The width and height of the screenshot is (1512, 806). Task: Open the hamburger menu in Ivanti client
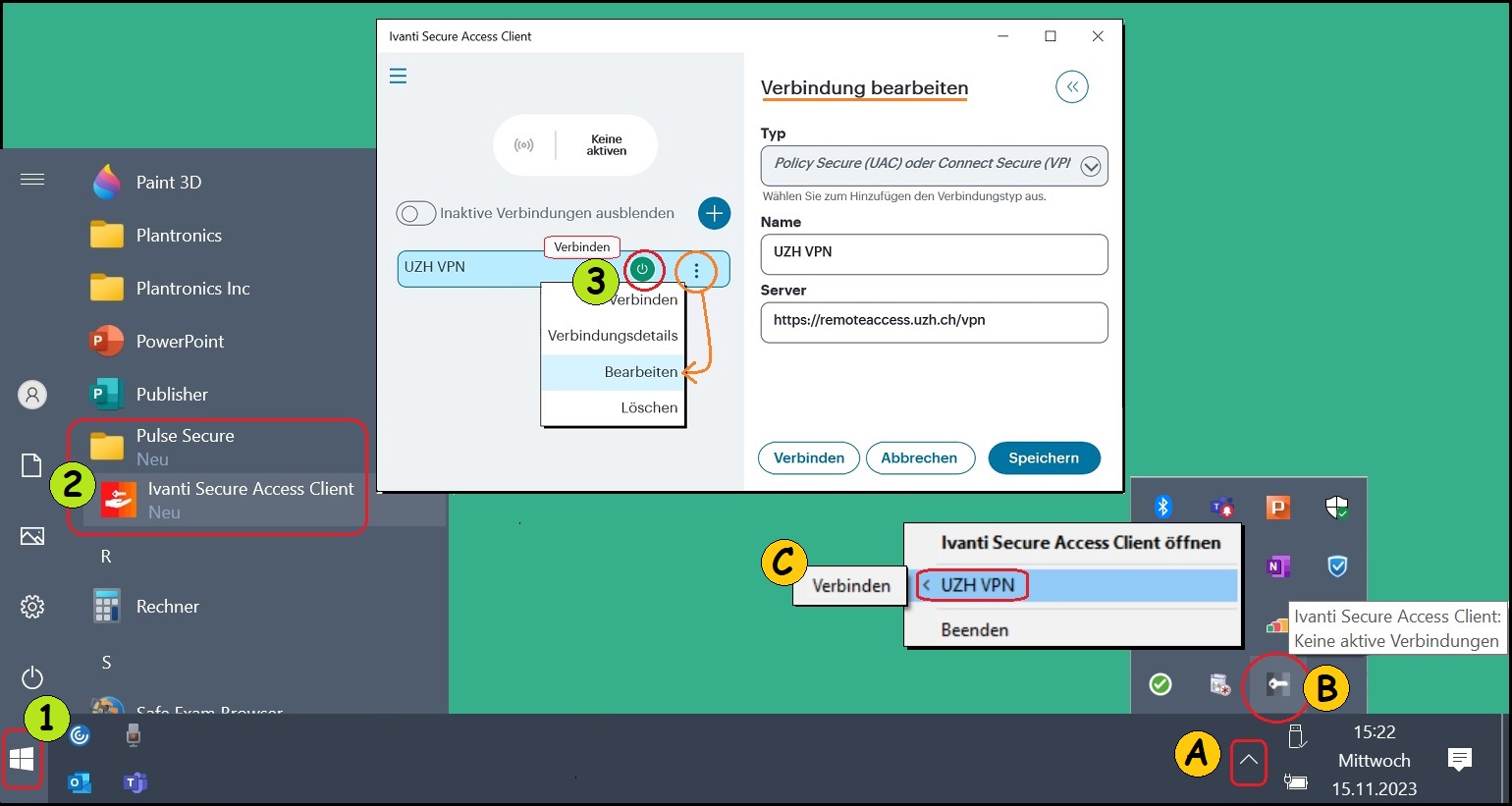pyautogui.click(x=398, y=77)
